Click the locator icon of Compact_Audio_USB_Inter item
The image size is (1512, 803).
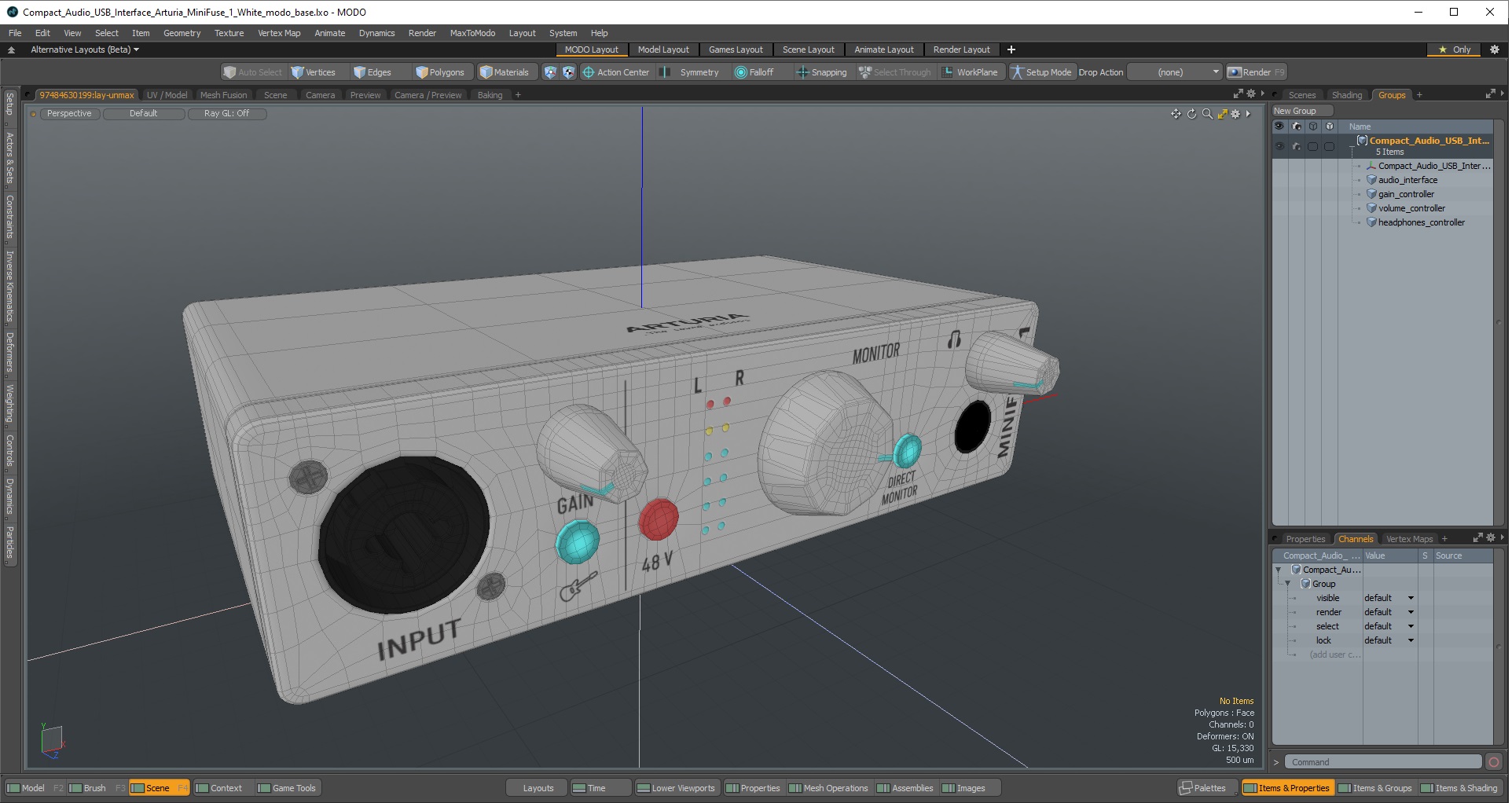click(x=1371, y=166)
